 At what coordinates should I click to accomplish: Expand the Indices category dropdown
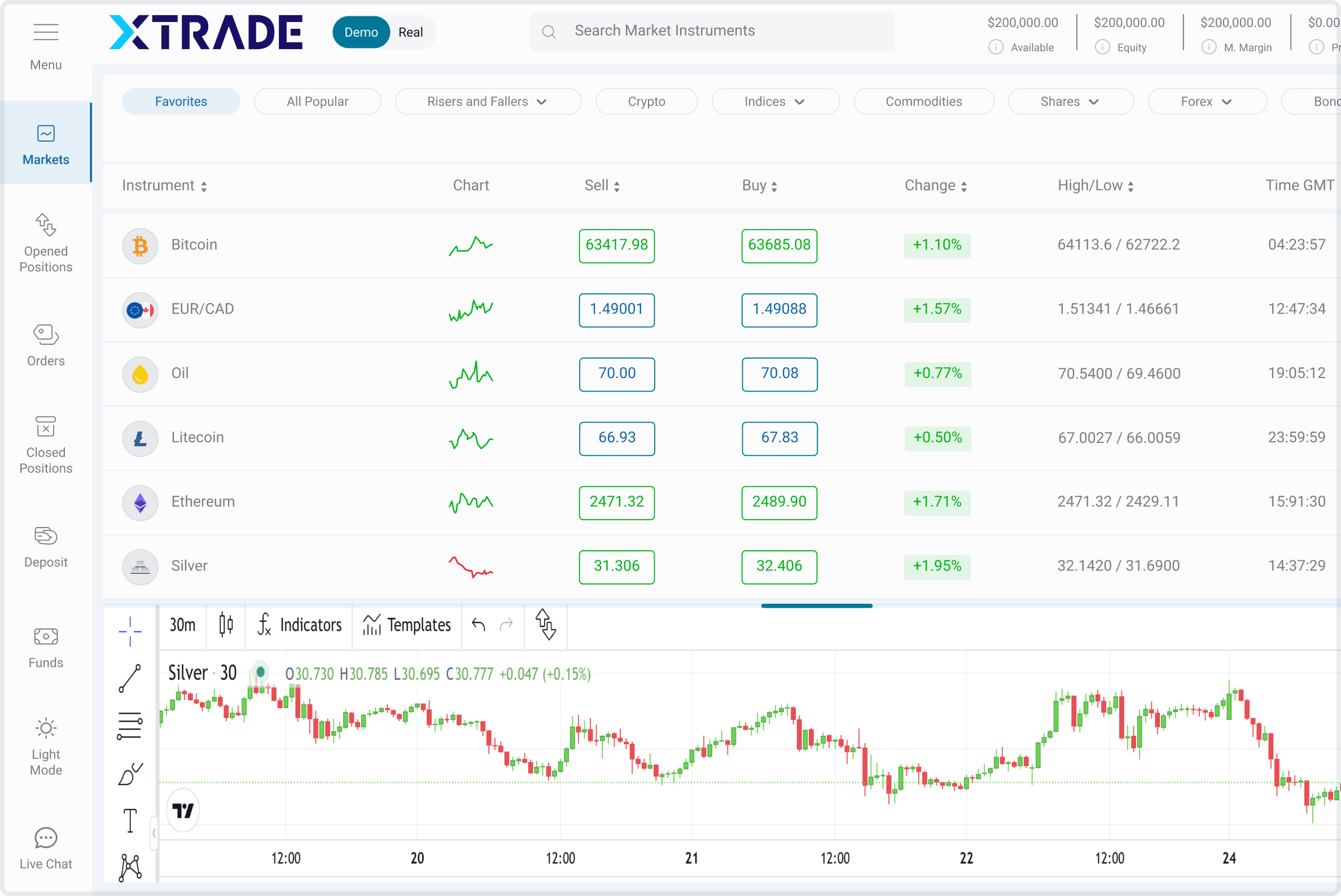(775, 101)
